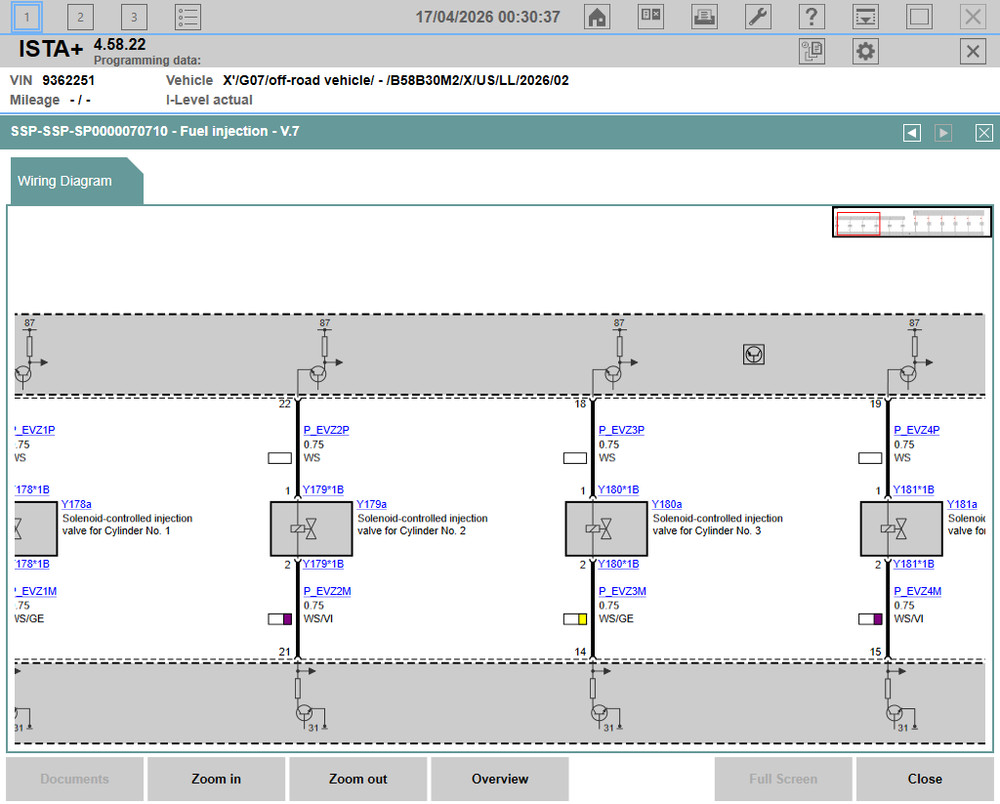Switch to session tab 2
Viewport: 1000px width, 804px height.
[x=80, y=17]
